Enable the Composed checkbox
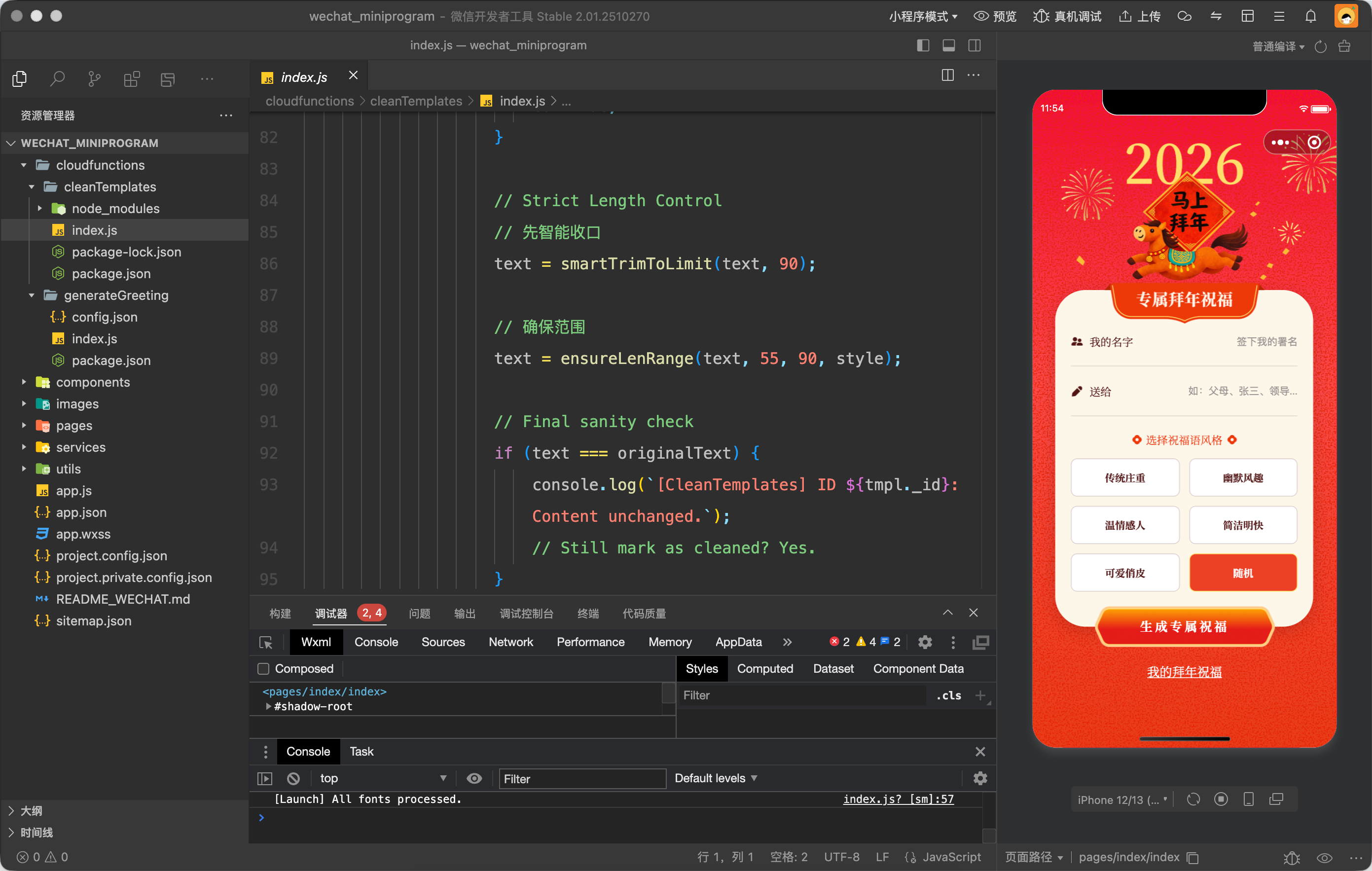The width and height of the screenshot is (1372, 871). [264, 669]
